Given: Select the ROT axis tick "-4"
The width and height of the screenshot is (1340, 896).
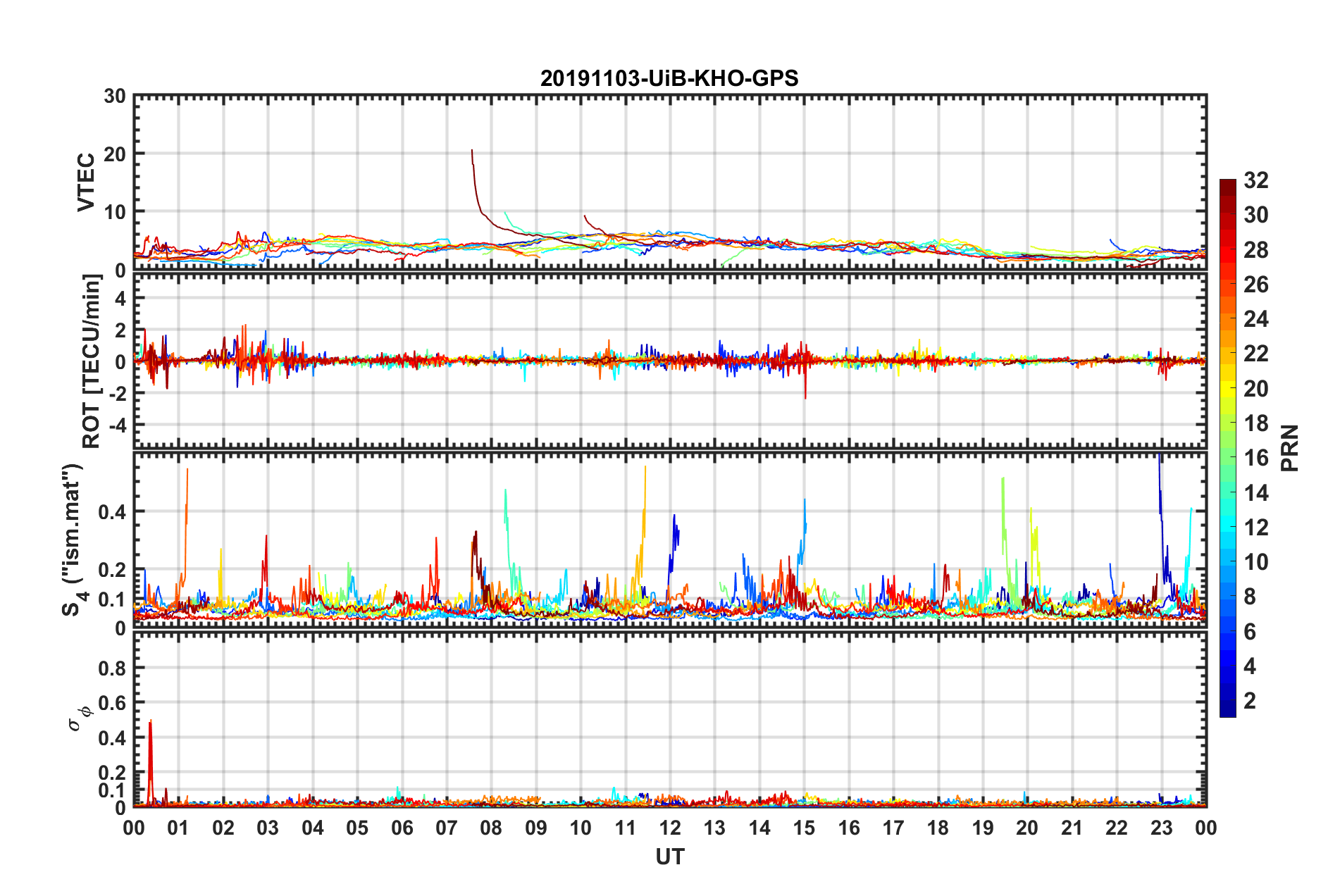Looking at the screenshot, I should (x=118, y=425).
